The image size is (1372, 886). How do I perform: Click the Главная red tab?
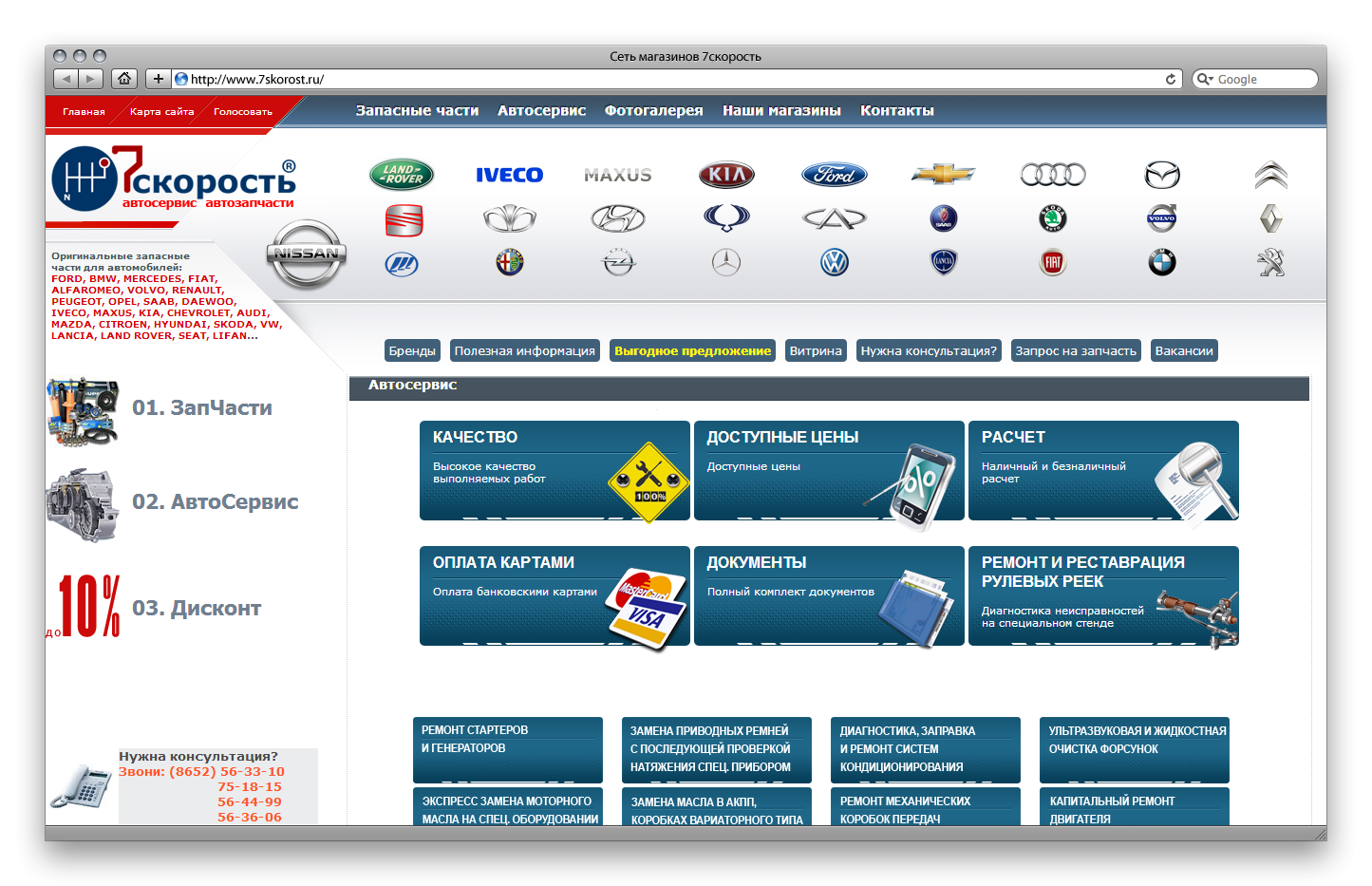[84, 112]
